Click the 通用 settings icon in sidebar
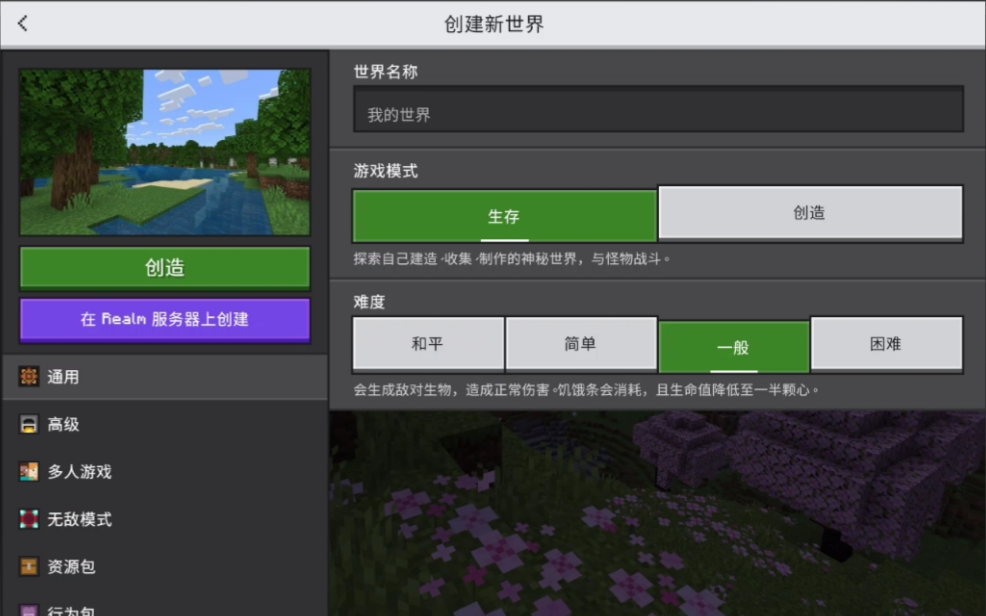 (29, 377)
